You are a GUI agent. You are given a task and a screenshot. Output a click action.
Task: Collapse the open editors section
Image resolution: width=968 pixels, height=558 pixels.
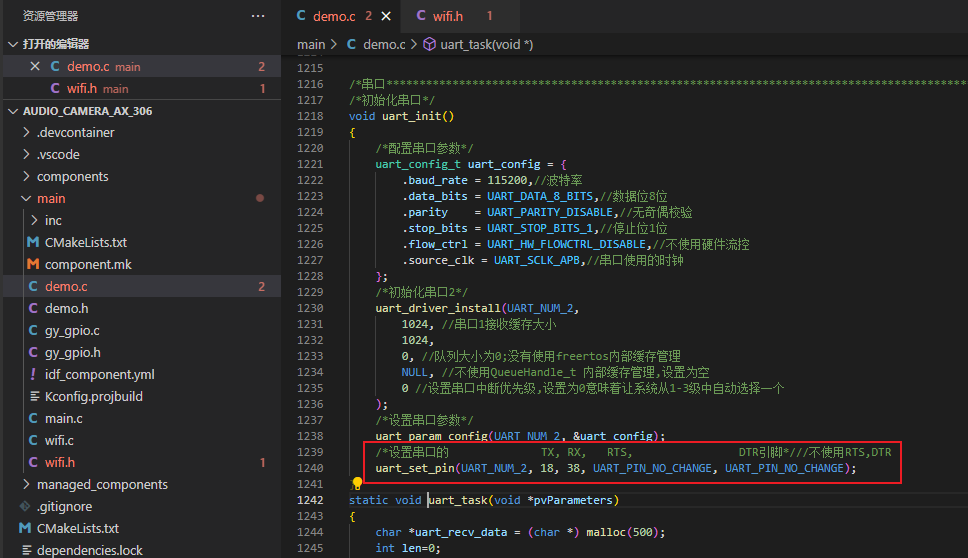12,44
